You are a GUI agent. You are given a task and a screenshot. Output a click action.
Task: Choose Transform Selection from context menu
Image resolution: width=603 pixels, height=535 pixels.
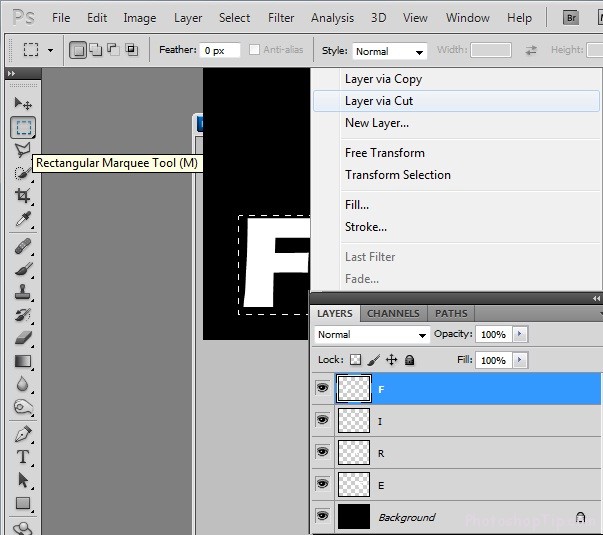[456, 175]
